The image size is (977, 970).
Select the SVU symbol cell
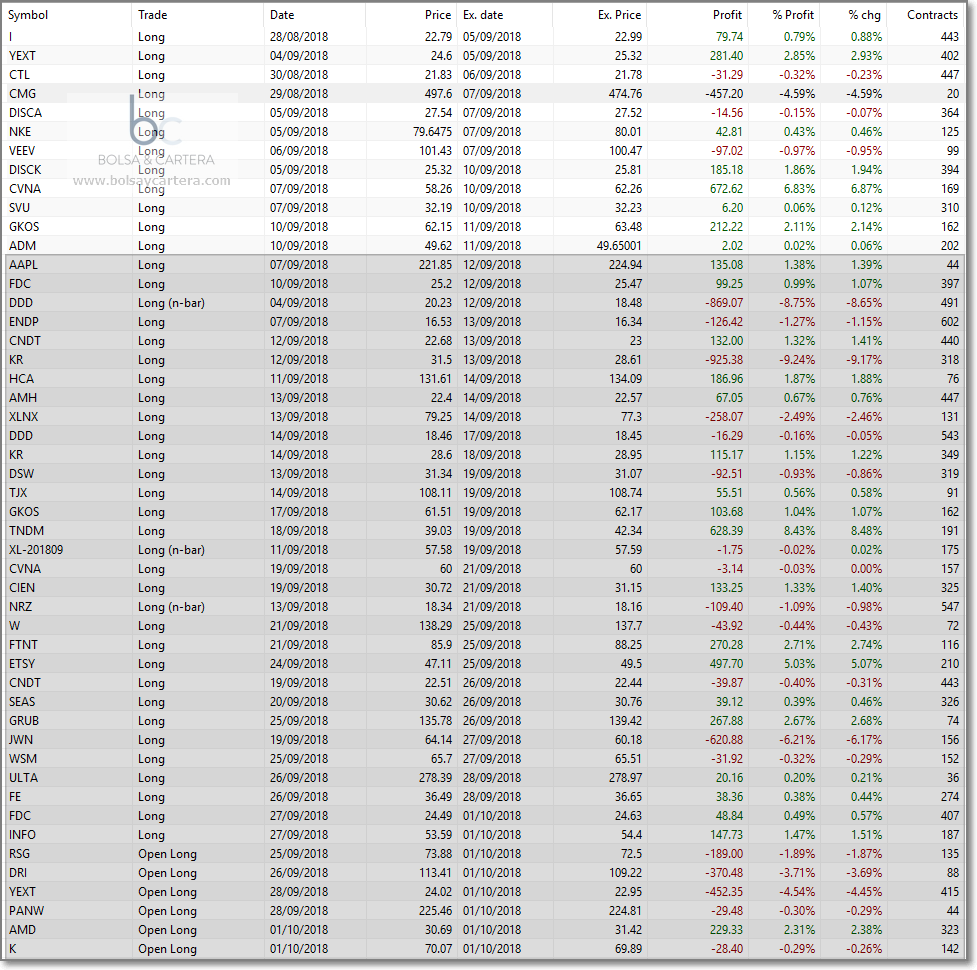click(19, 207)
